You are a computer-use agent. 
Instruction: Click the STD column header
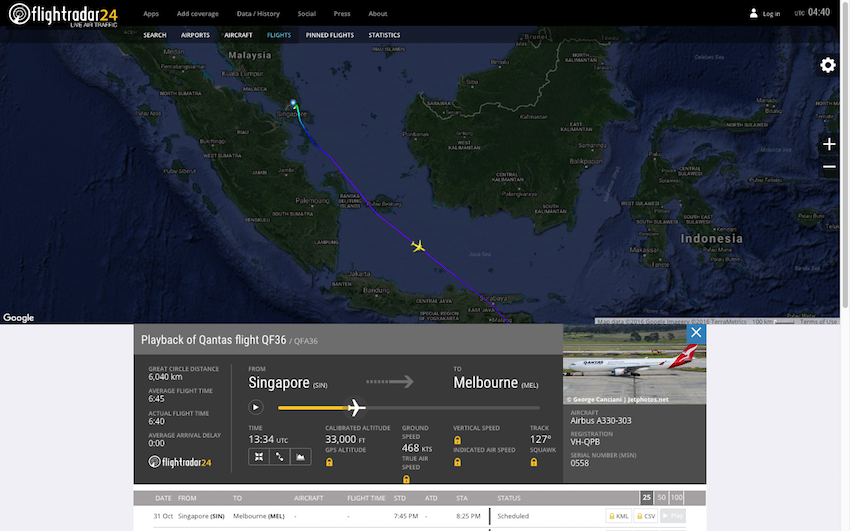400,498
